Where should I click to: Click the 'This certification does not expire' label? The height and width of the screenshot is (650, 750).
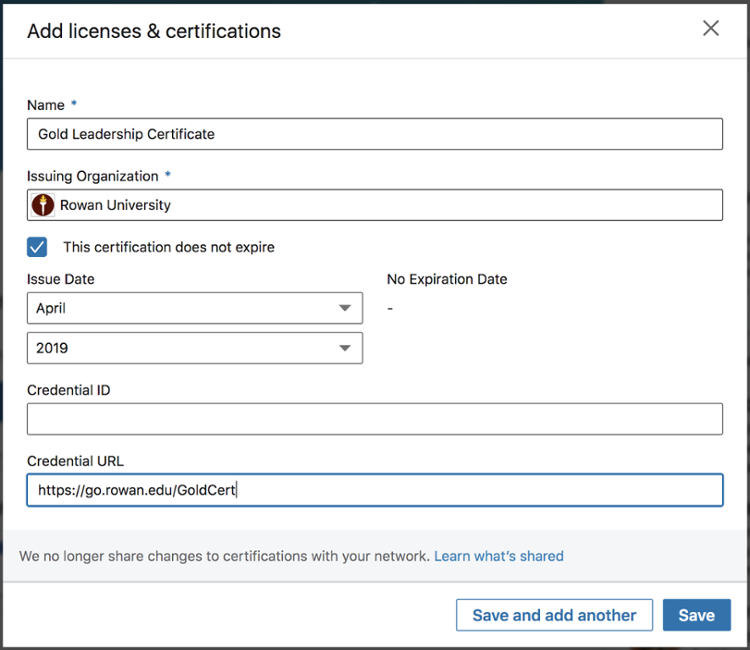168,247
